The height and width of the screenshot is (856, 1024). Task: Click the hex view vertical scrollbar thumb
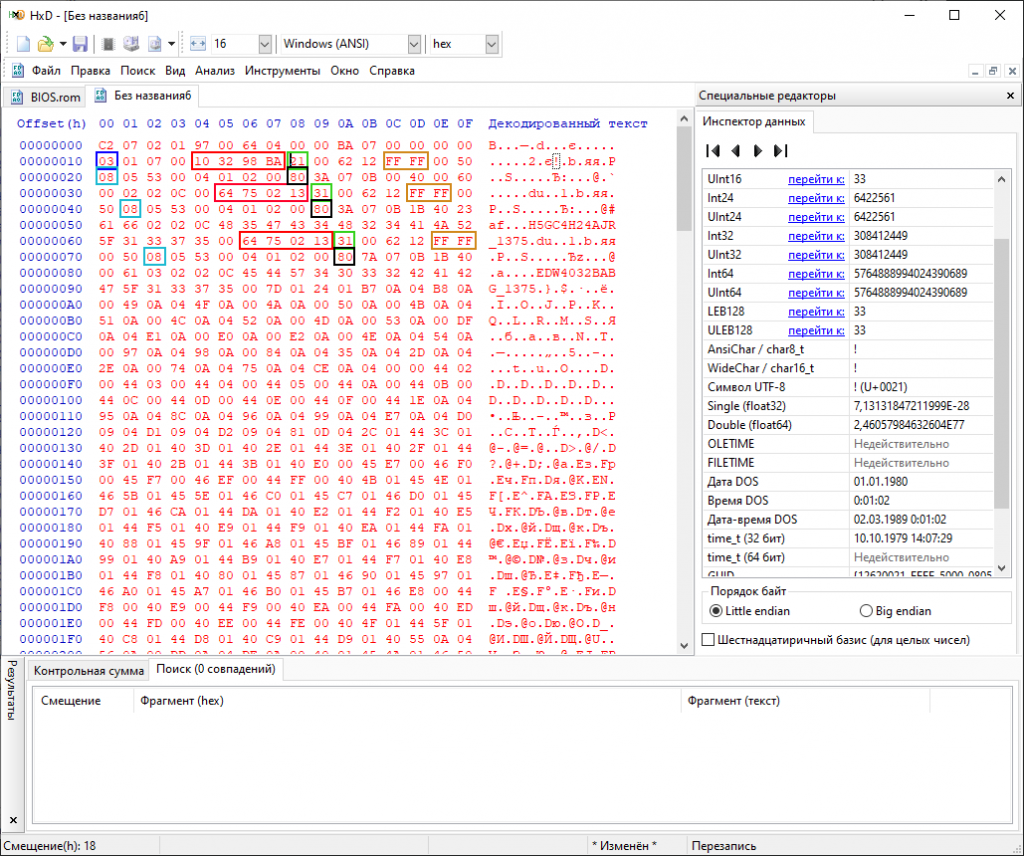(684, 179)
